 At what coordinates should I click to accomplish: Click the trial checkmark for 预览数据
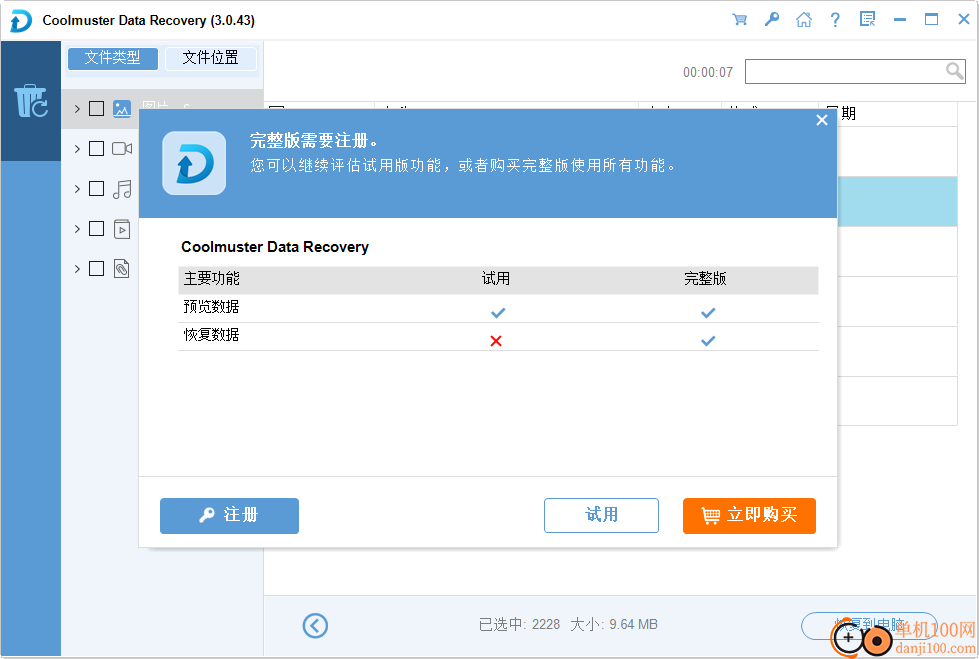point(498,312)
